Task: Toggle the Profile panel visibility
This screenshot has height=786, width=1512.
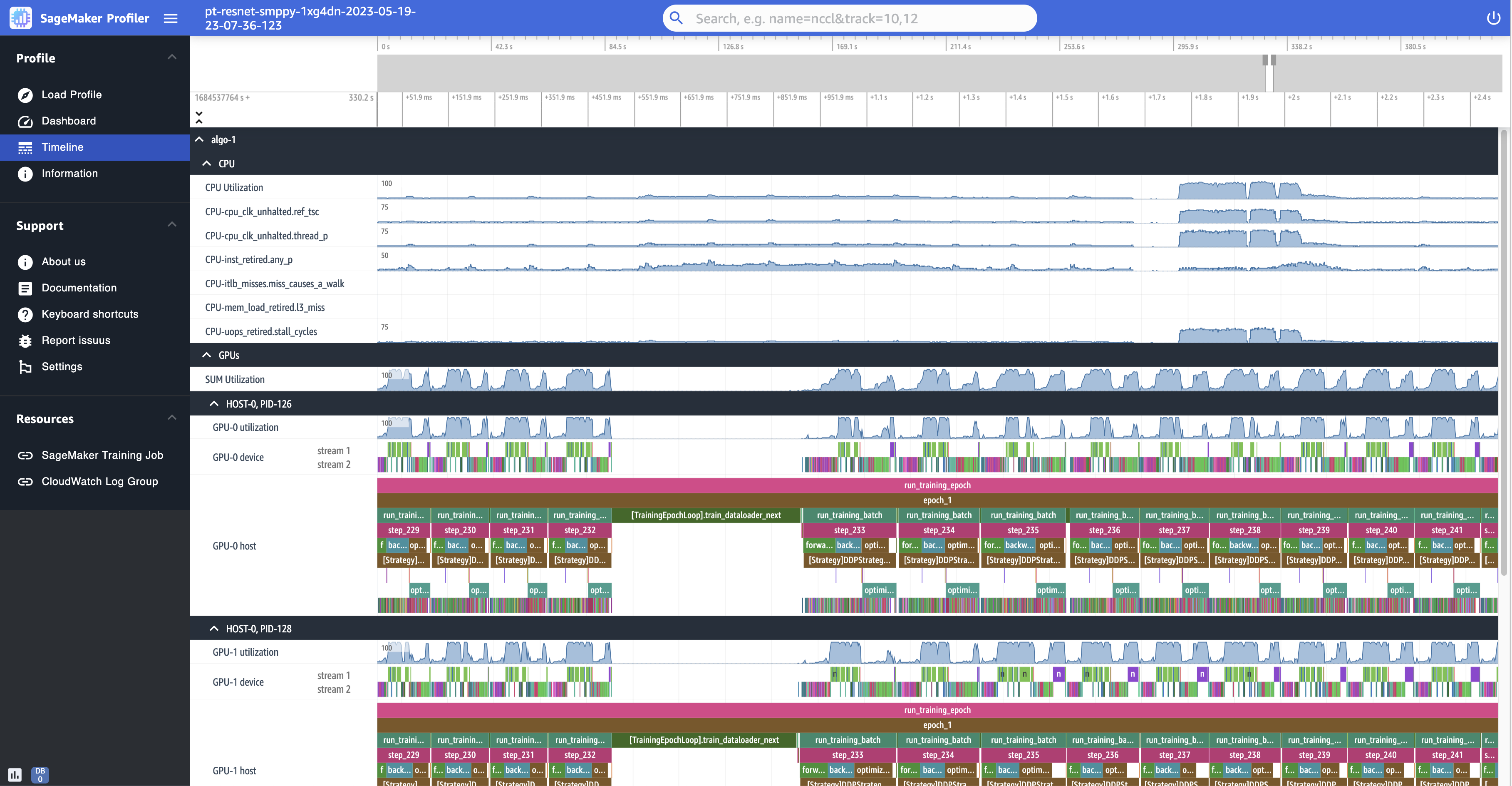Action: click(x=170, y=56)
